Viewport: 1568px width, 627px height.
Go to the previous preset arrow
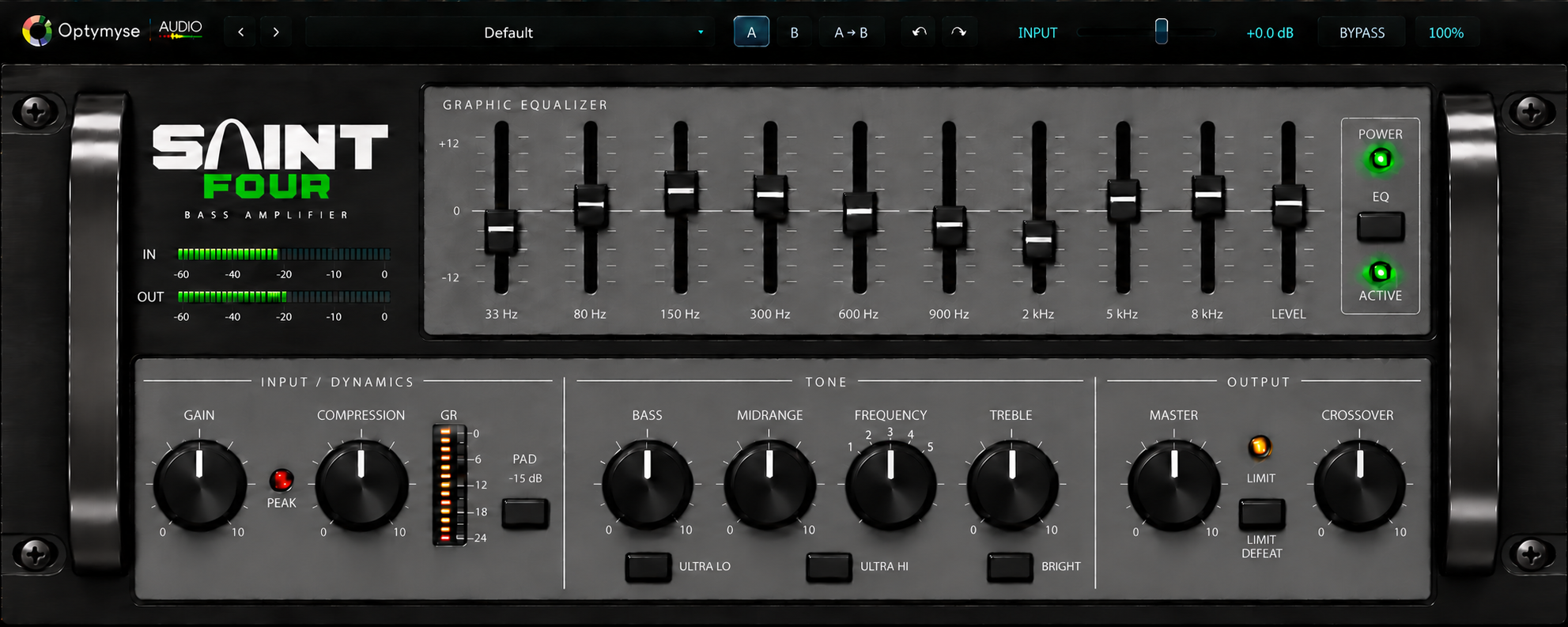coord(240,32)
